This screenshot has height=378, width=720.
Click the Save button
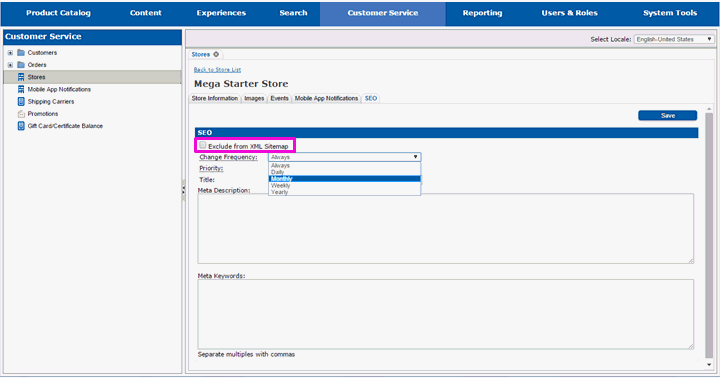coord(668,116)
